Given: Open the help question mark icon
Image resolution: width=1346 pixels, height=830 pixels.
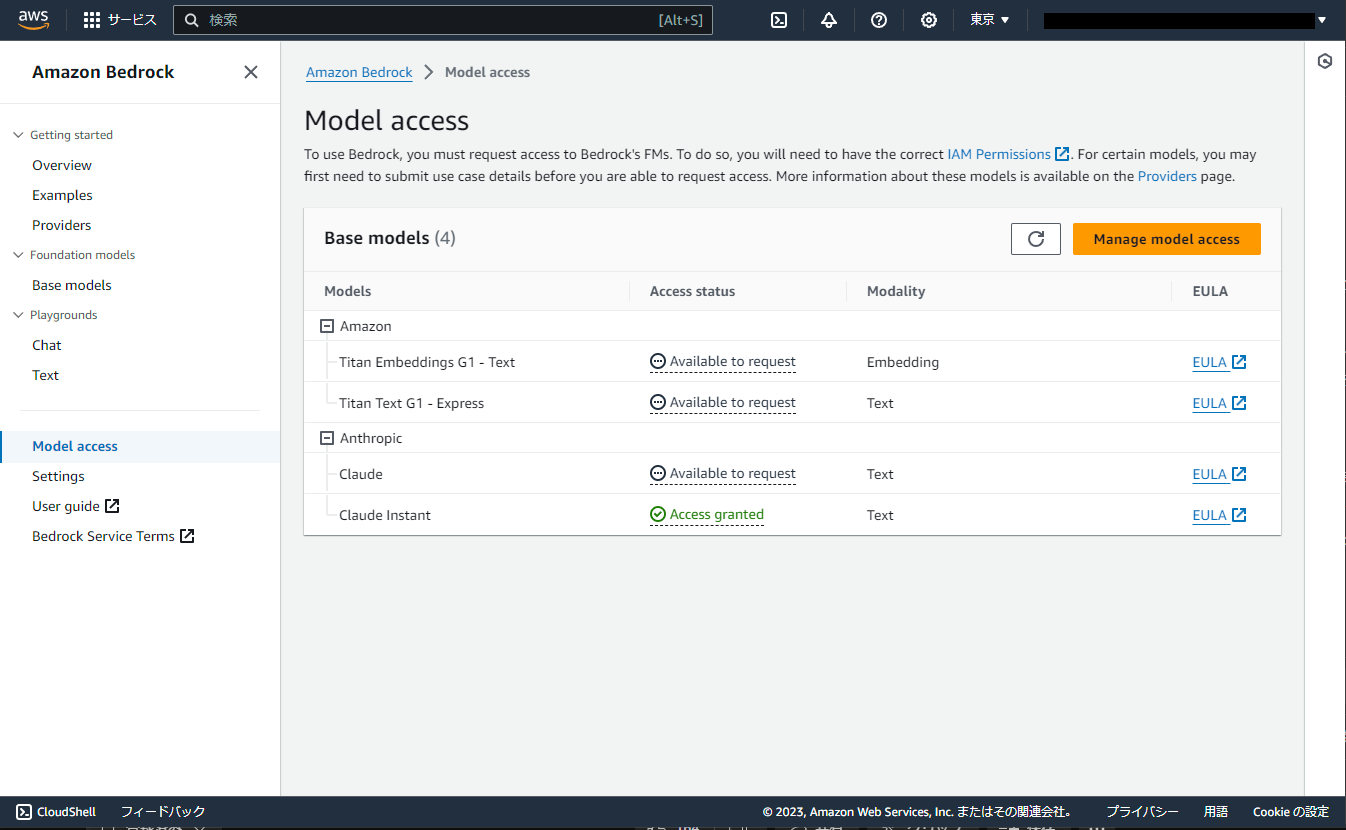Looking at the screenshot, I should click(x=879, y=20).
